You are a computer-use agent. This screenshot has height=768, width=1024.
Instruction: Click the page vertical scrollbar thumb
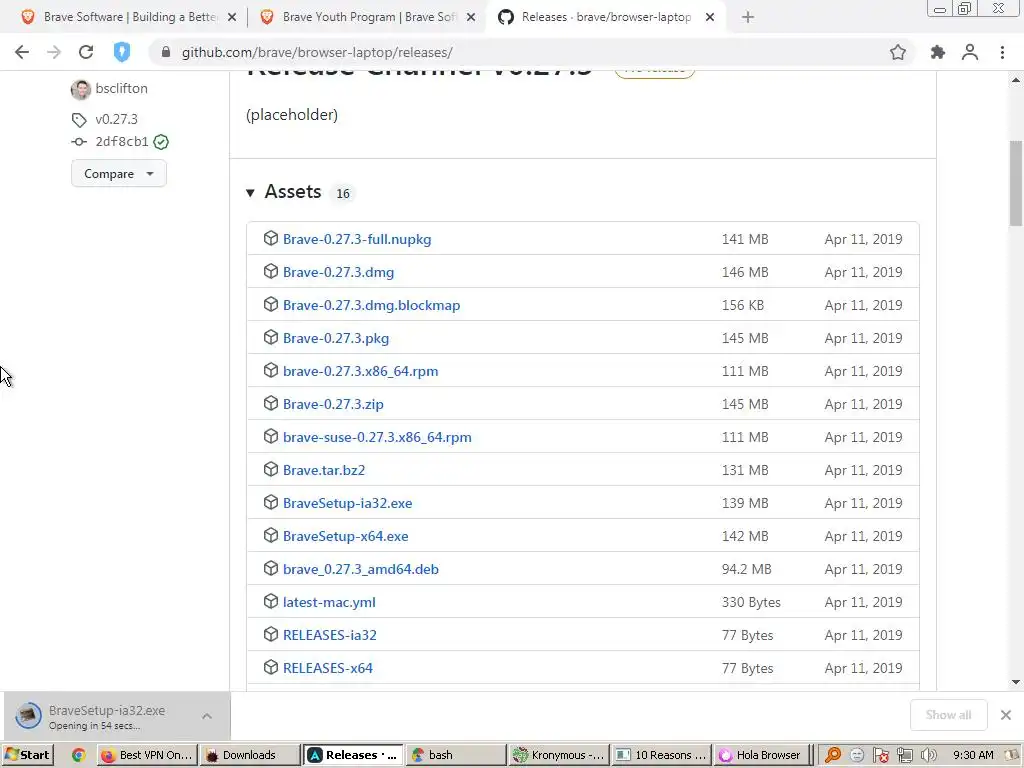click(x=1016, y=184)
